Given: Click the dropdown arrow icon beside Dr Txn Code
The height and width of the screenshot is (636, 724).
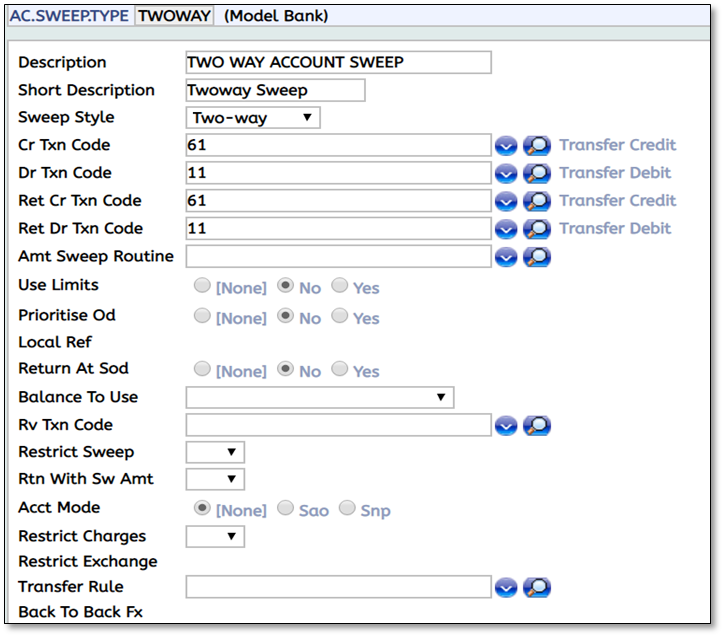Looking at the screenshot, I should (x=506, y=173).
